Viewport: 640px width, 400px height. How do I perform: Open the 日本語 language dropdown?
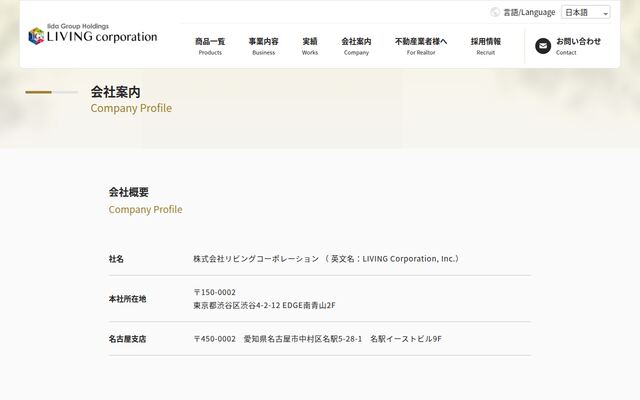[x=585, y=12]
